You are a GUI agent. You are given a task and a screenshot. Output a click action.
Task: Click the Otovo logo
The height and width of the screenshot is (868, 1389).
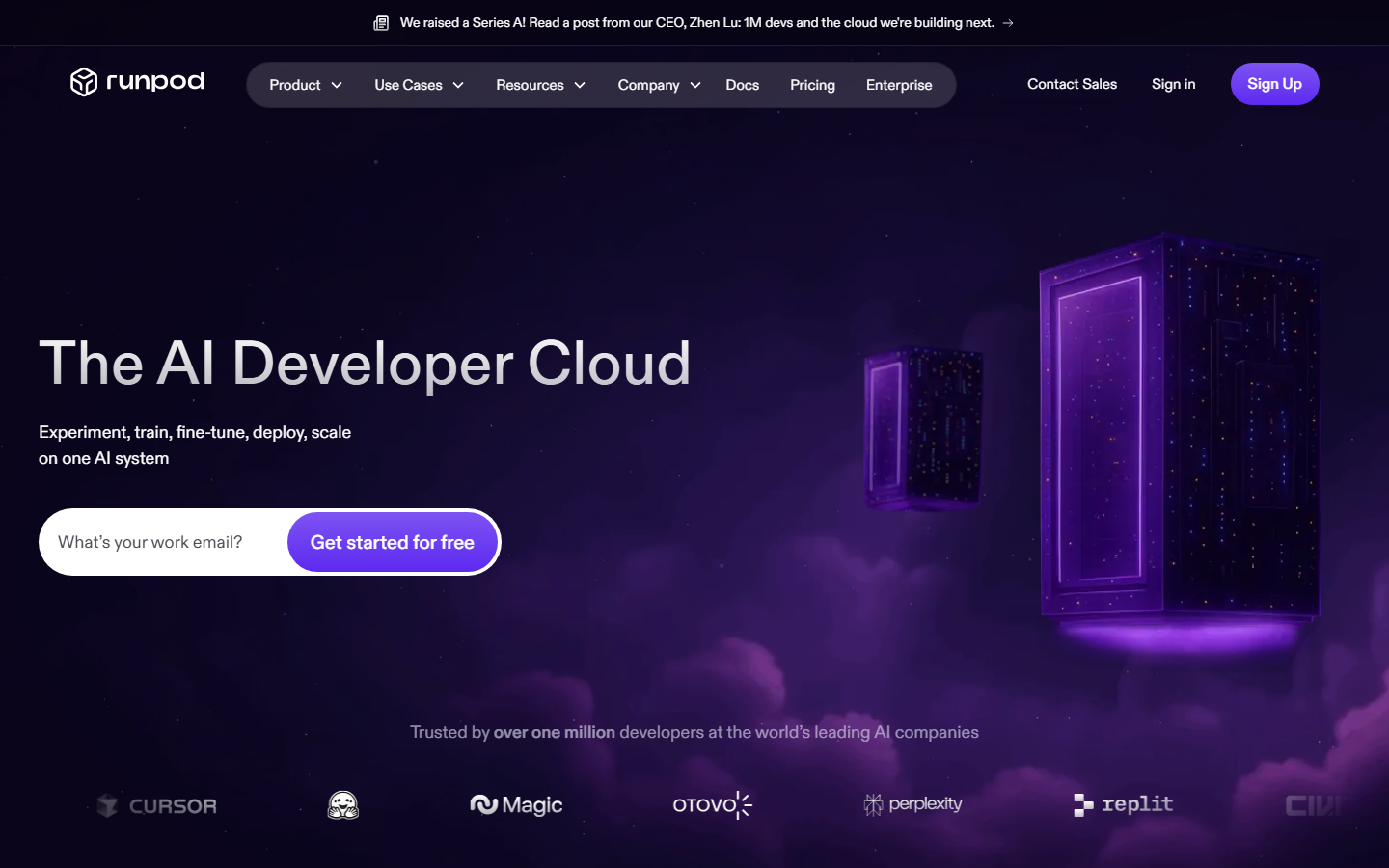click(x=712, y=804)
